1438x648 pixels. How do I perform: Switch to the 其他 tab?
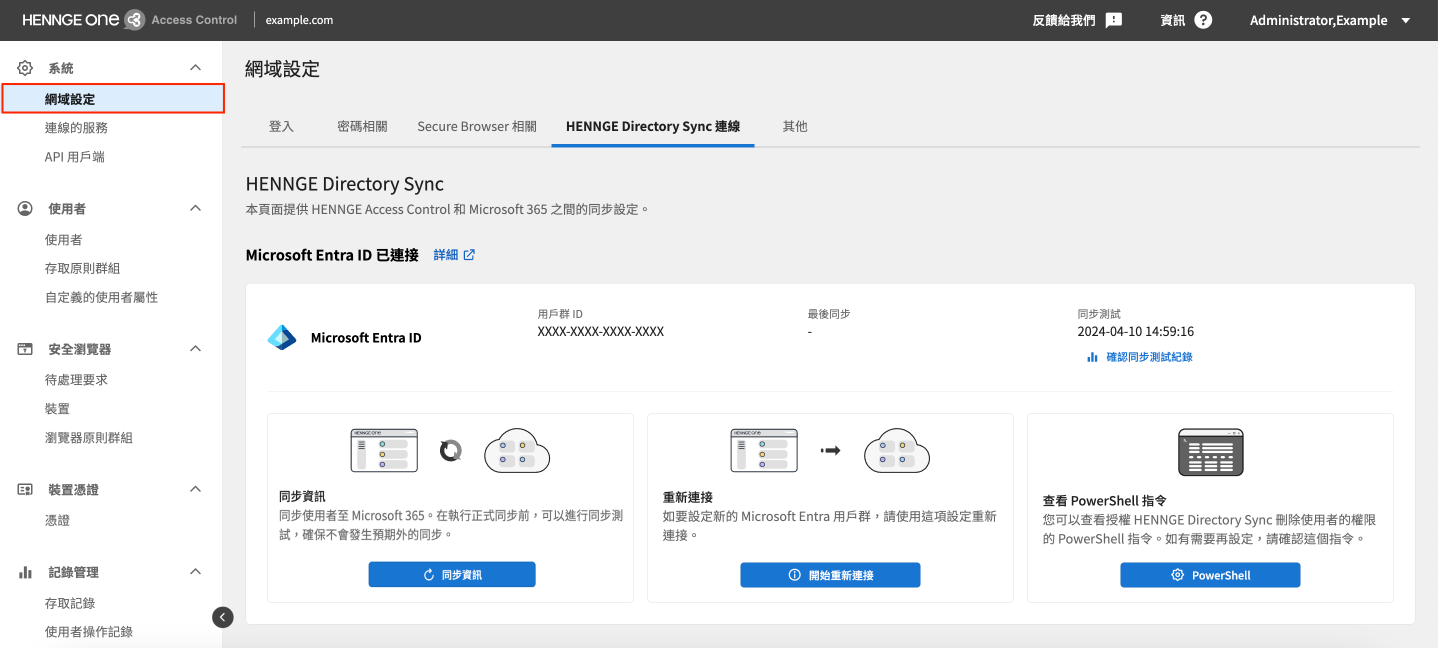click(x=795, y=127)
